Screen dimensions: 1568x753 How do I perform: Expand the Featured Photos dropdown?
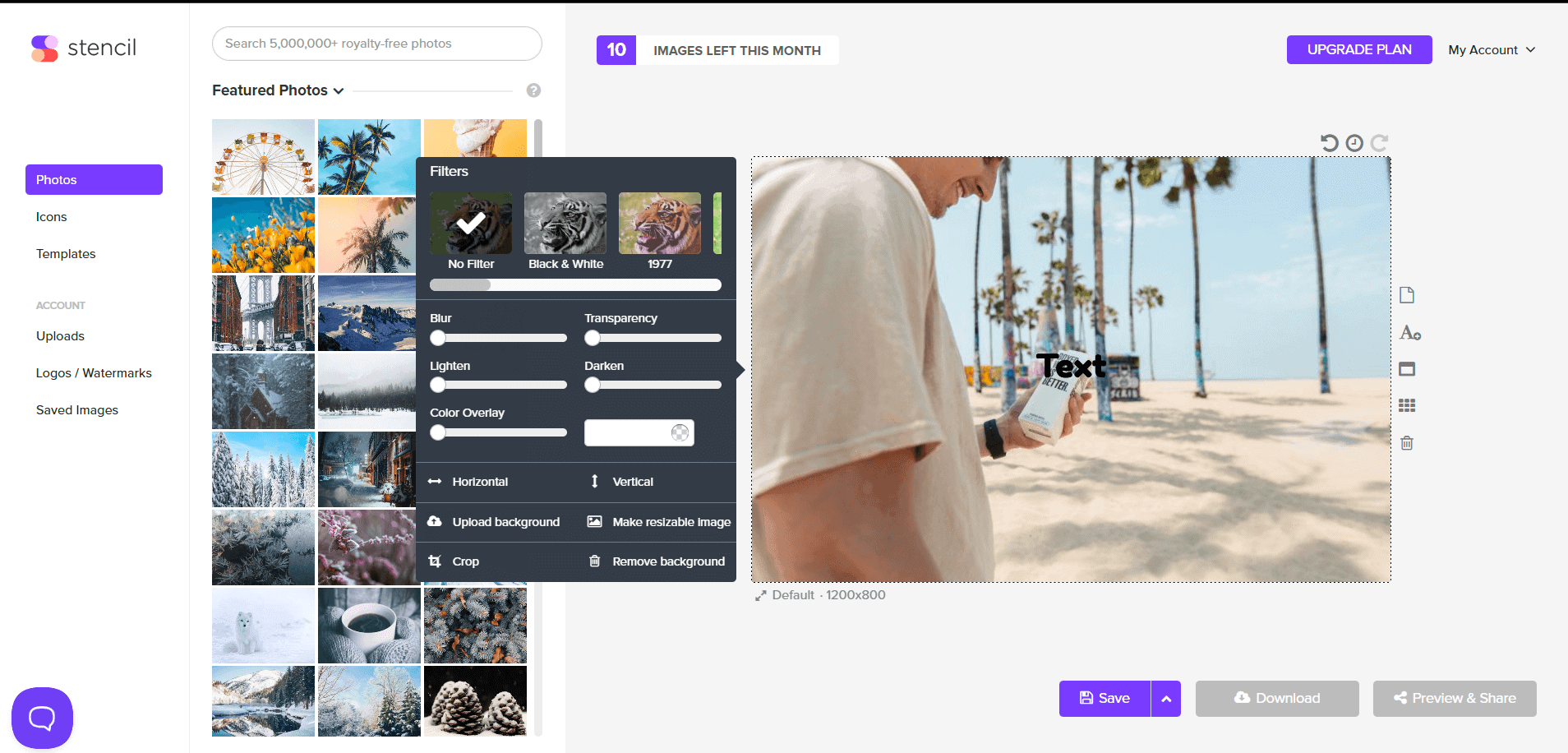277,90
